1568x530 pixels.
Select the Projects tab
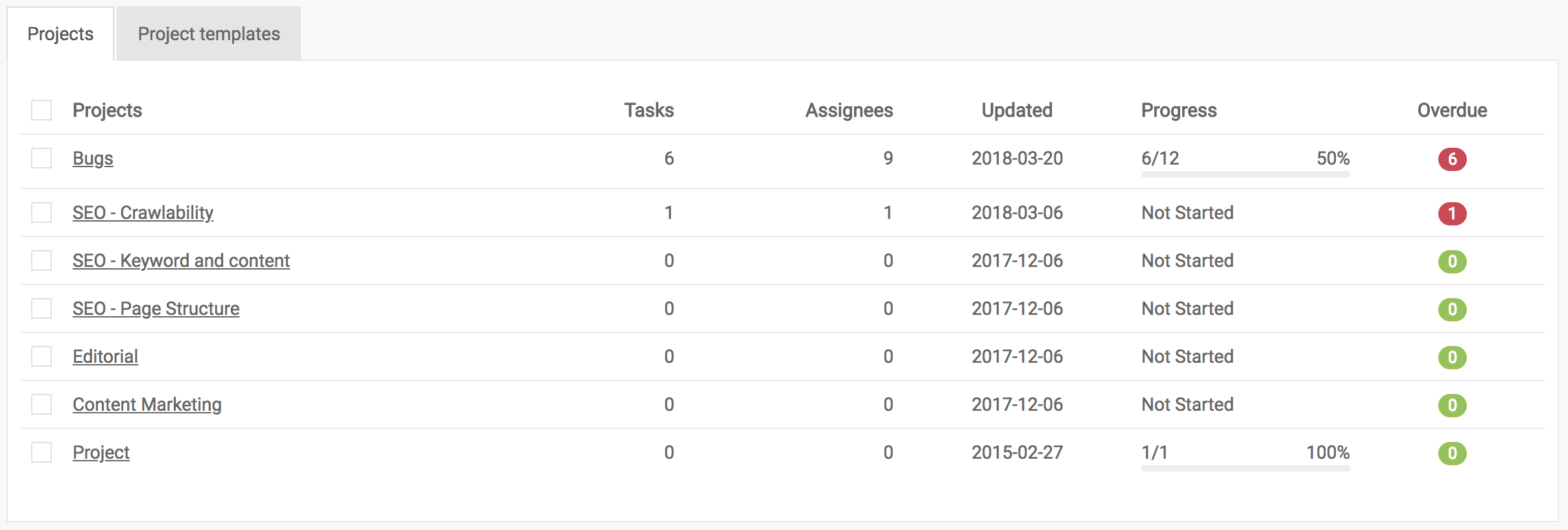(60, 33)
